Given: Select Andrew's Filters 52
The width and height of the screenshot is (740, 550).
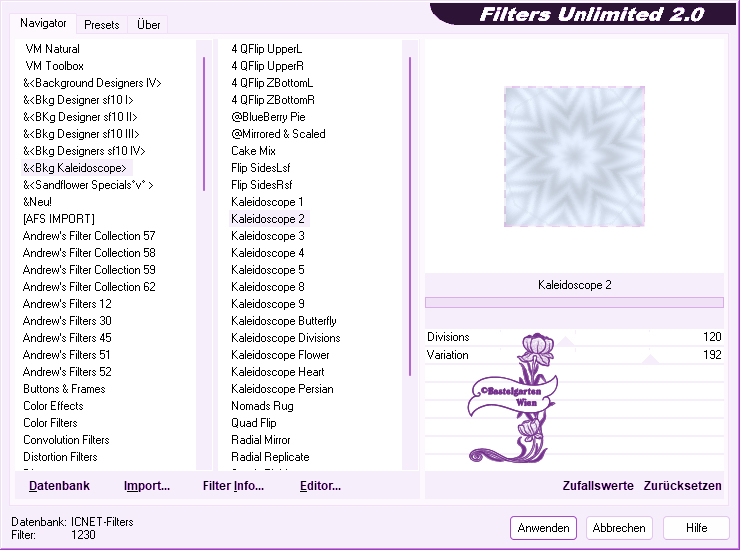Looking at the screenshot, I should (67, 372).
